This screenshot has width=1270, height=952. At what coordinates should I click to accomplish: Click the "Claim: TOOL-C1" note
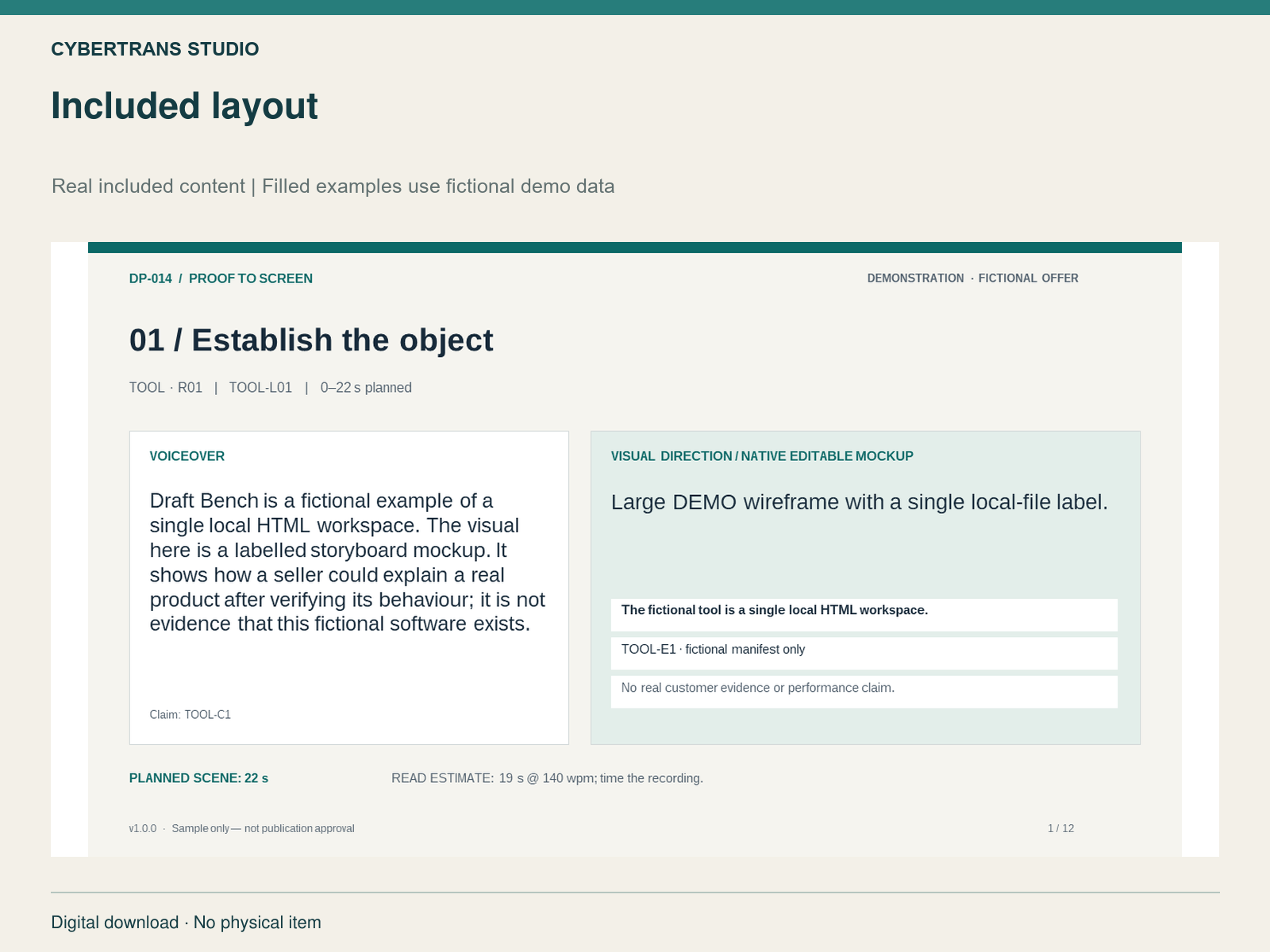(190, 715)
